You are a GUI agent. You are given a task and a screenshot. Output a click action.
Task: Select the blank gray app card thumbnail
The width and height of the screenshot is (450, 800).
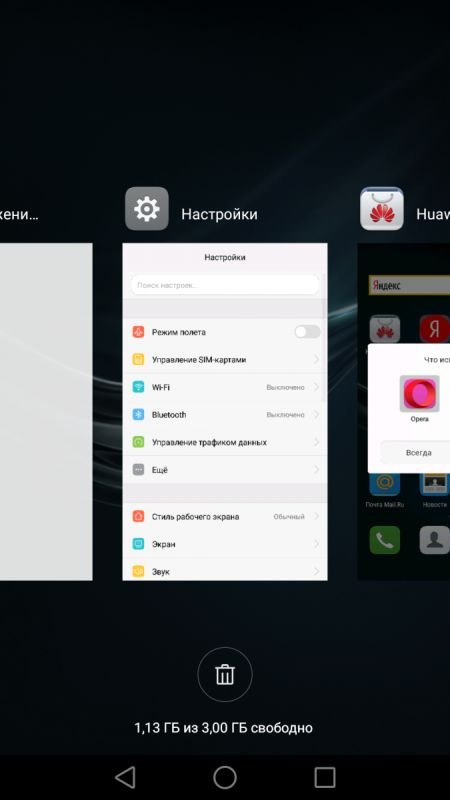[46, 411]
